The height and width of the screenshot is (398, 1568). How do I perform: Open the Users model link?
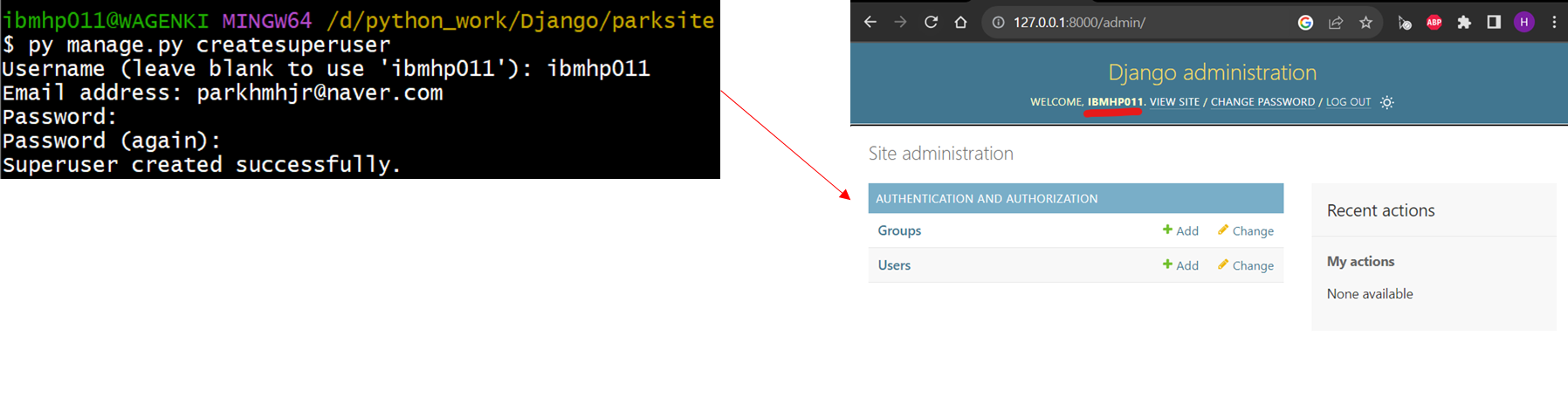(x=894, y=265)
